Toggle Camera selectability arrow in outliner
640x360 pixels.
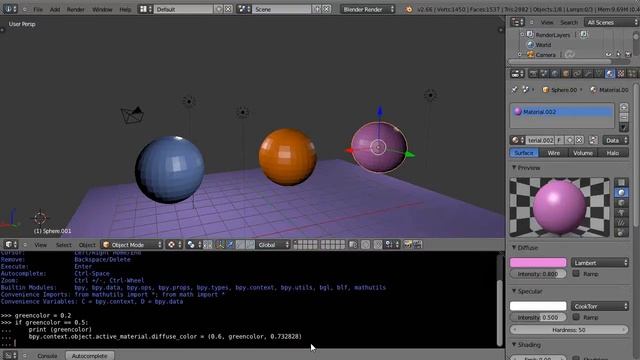pos(618,54)
